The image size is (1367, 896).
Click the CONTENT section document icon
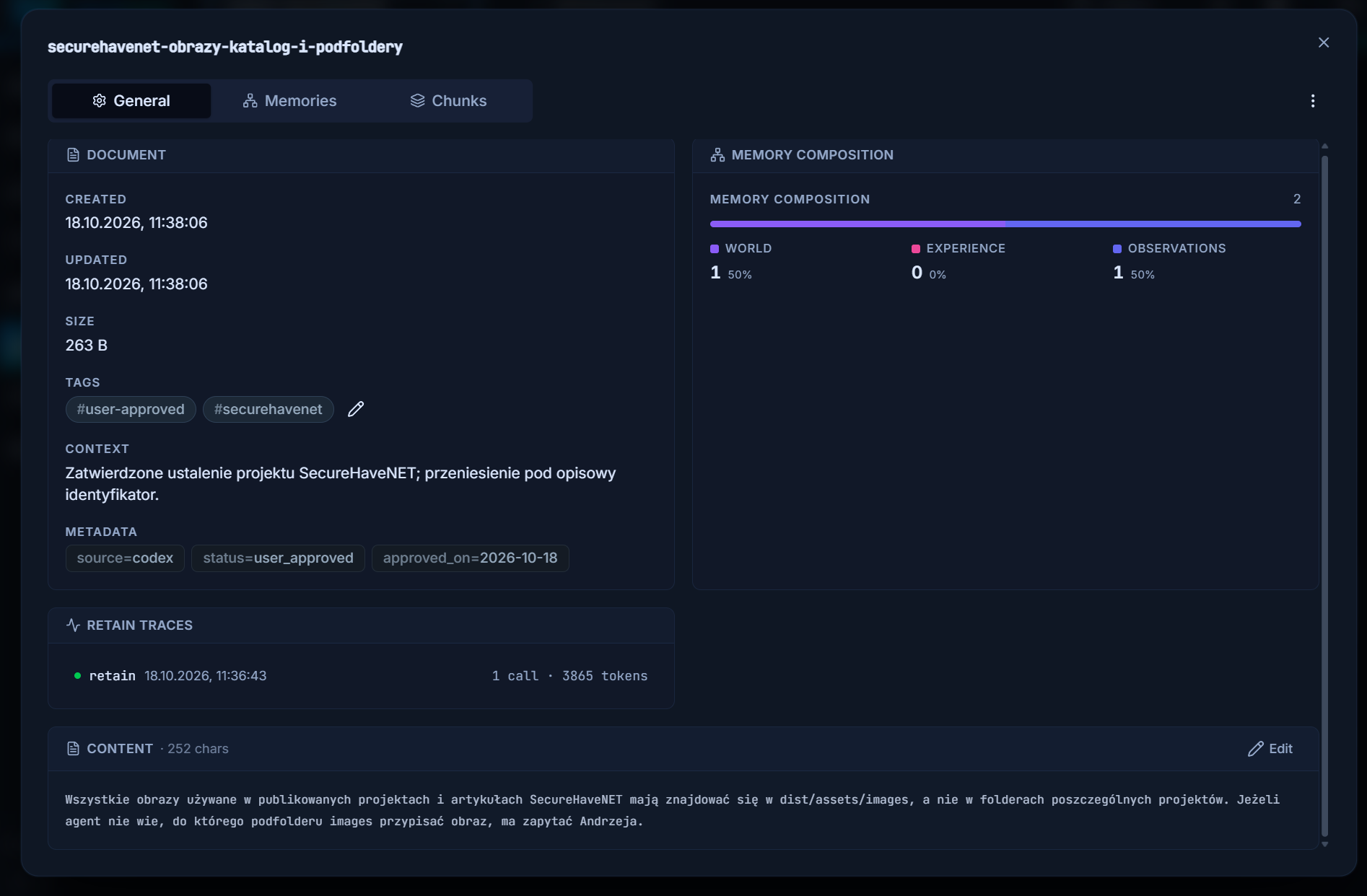(x=73, y=749)
